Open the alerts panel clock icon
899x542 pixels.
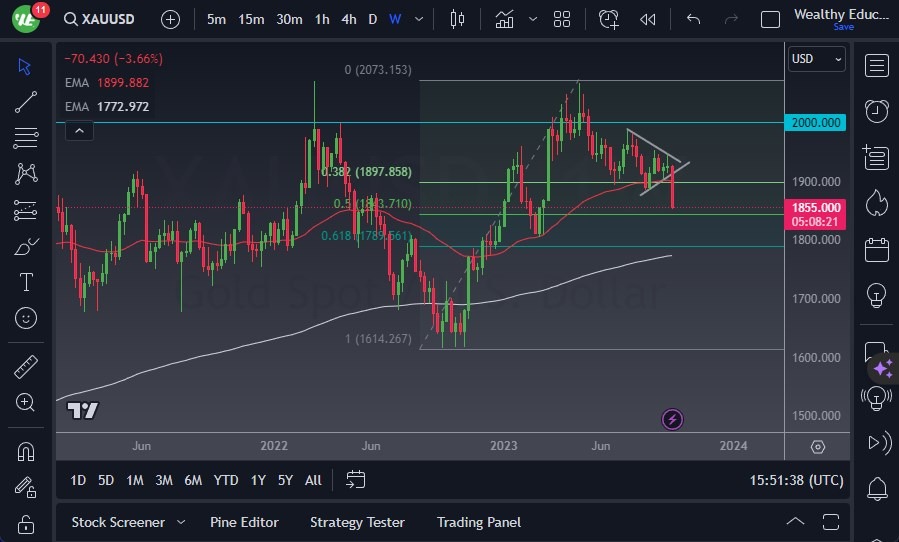877,110
